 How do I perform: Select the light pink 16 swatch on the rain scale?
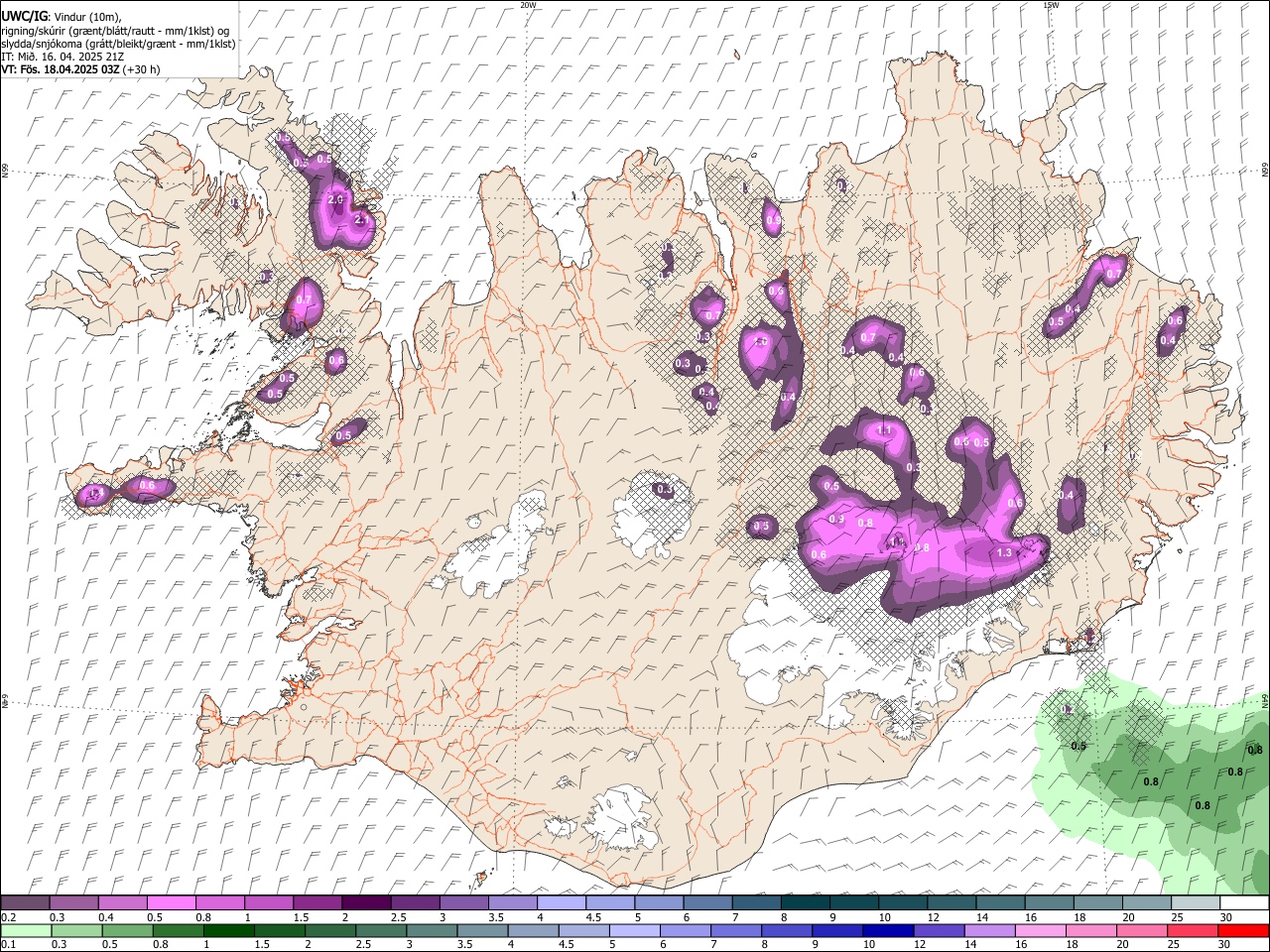(1042, 930)
